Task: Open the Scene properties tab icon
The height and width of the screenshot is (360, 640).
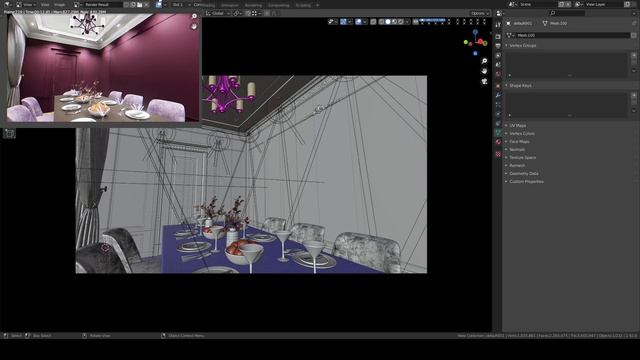Action: [x=498, y=64]
